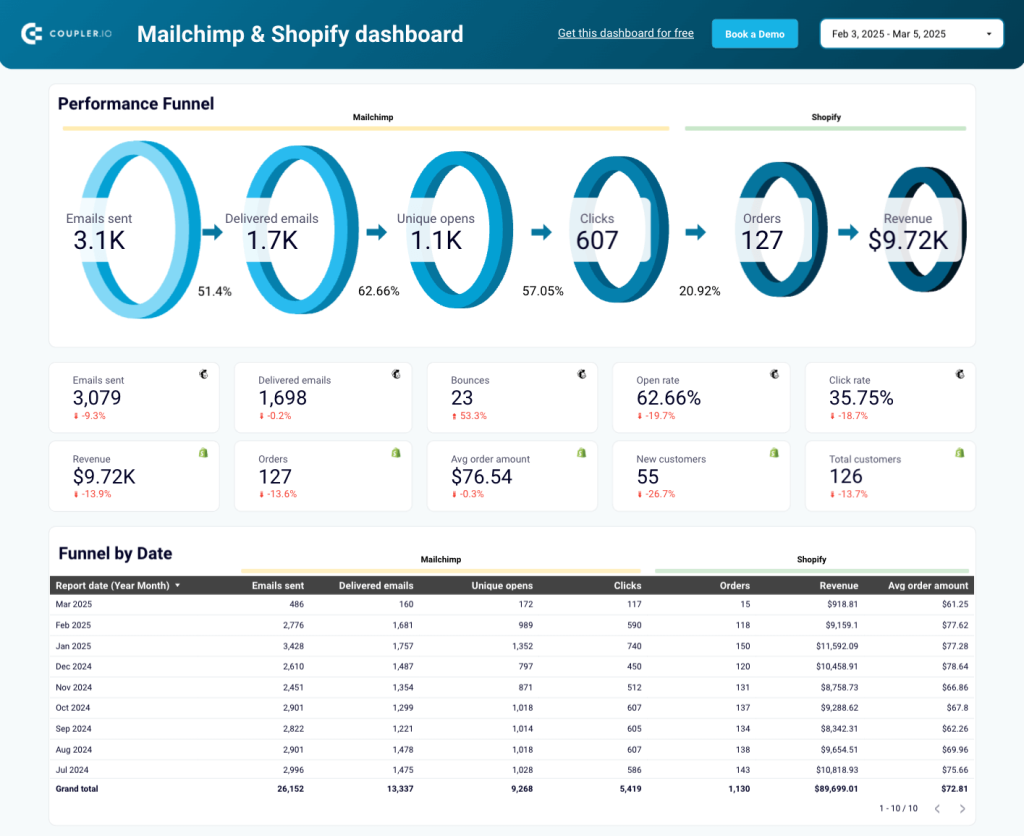
Task: Click the Revenue $9.72K funnel ring
Action: tap(925, 230)
